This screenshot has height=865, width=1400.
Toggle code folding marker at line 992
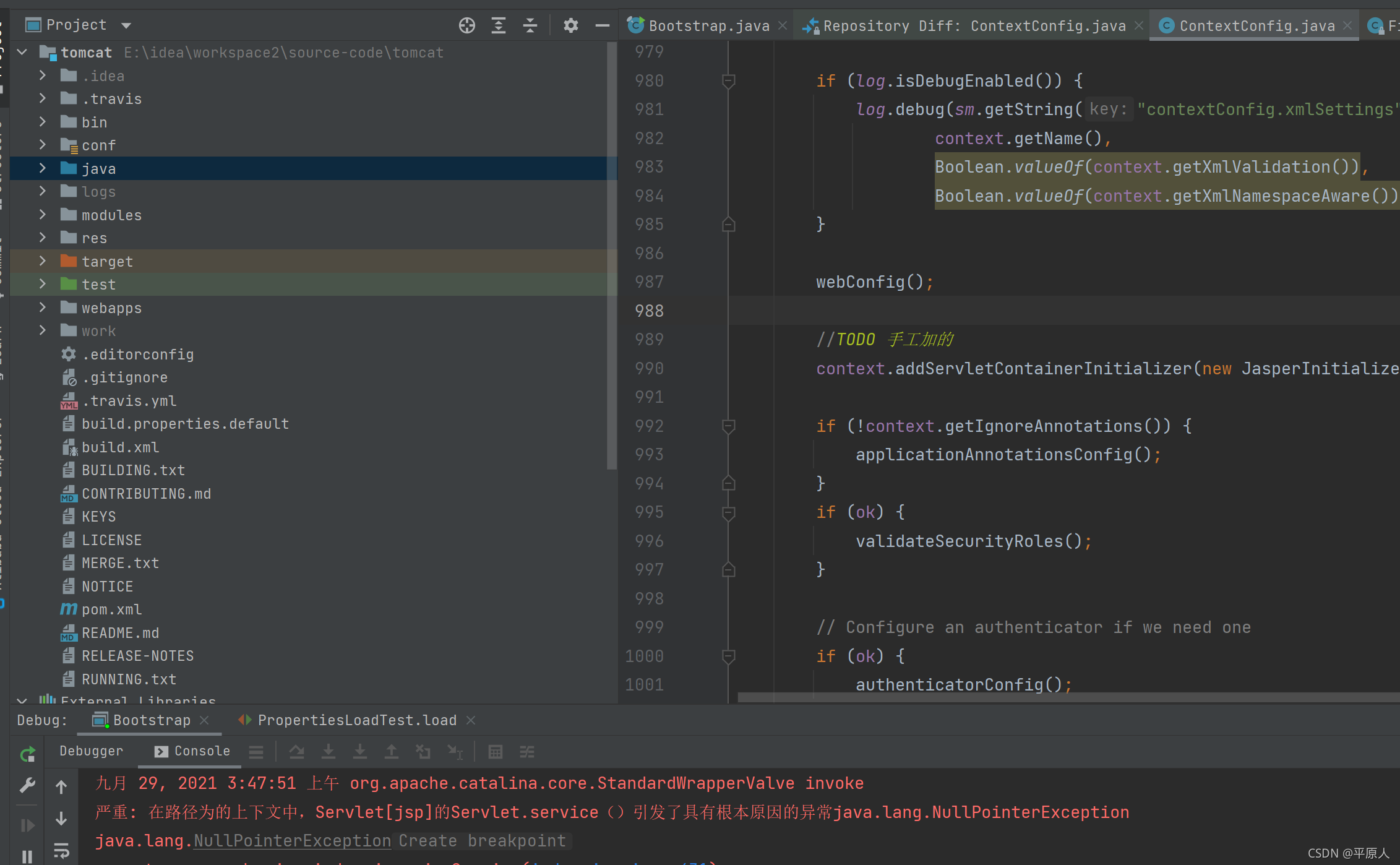(729, 426)
